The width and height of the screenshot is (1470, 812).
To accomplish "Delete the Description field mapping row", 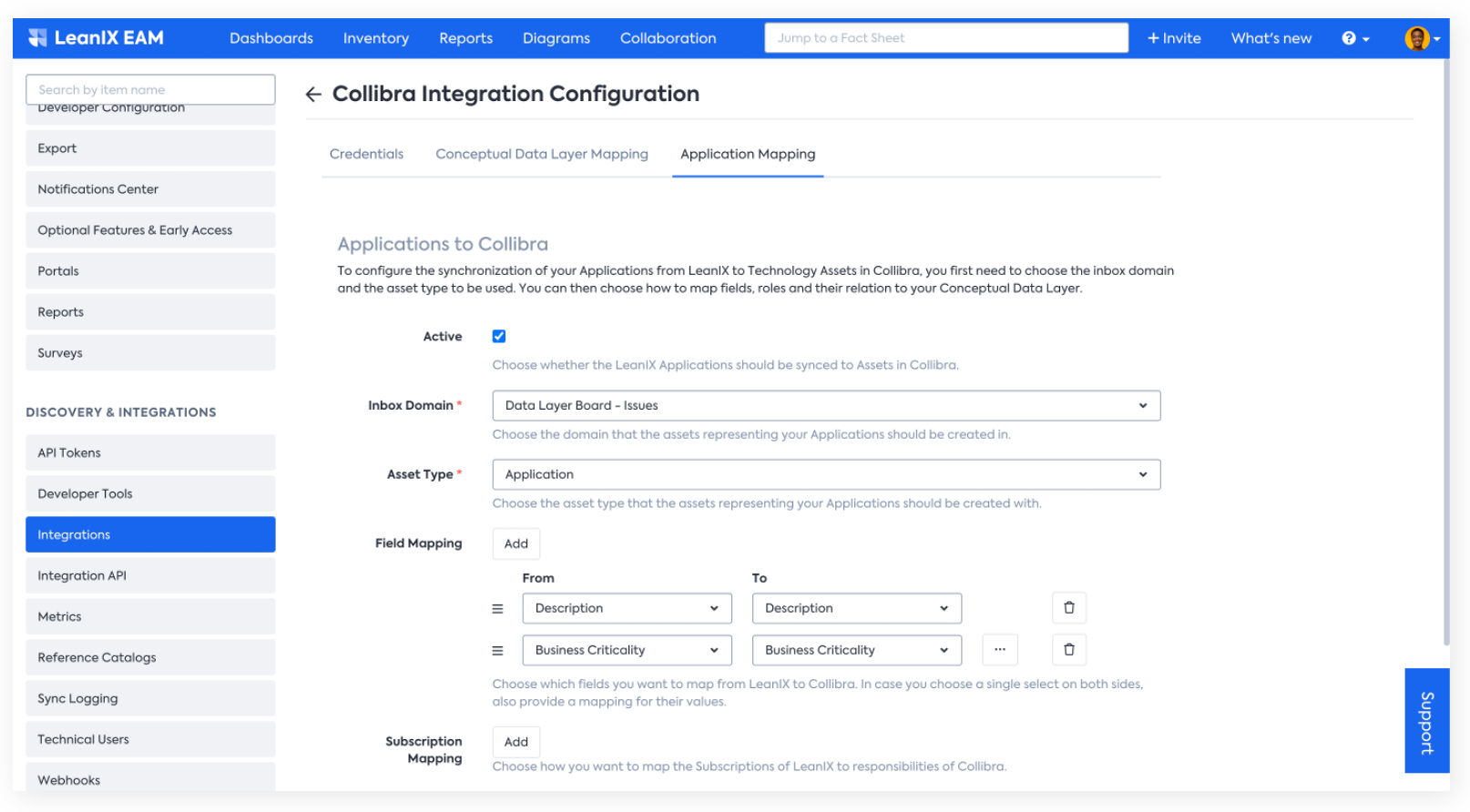I will point(1069,608).
